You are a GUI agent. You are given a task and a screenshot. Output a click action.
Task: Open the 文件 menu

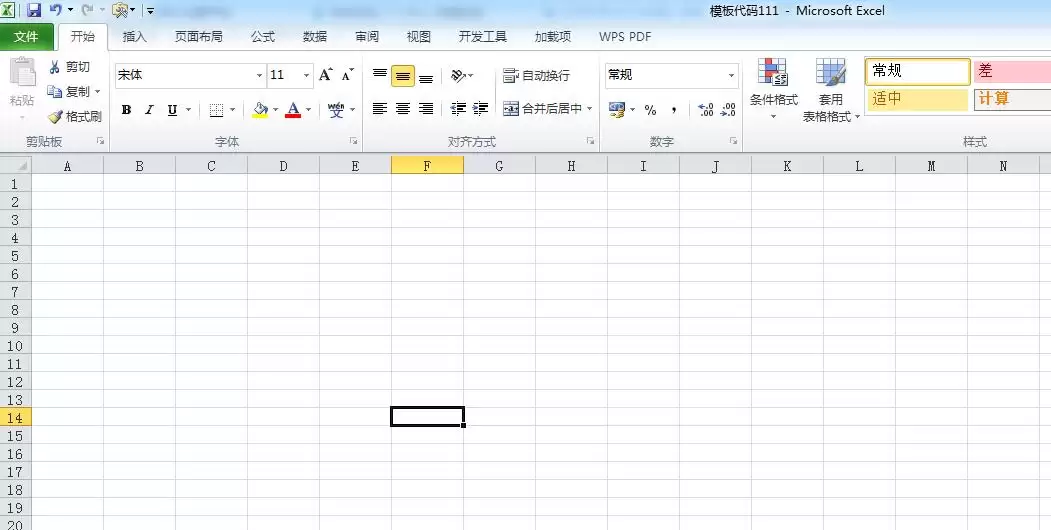(x=26, y=37)
